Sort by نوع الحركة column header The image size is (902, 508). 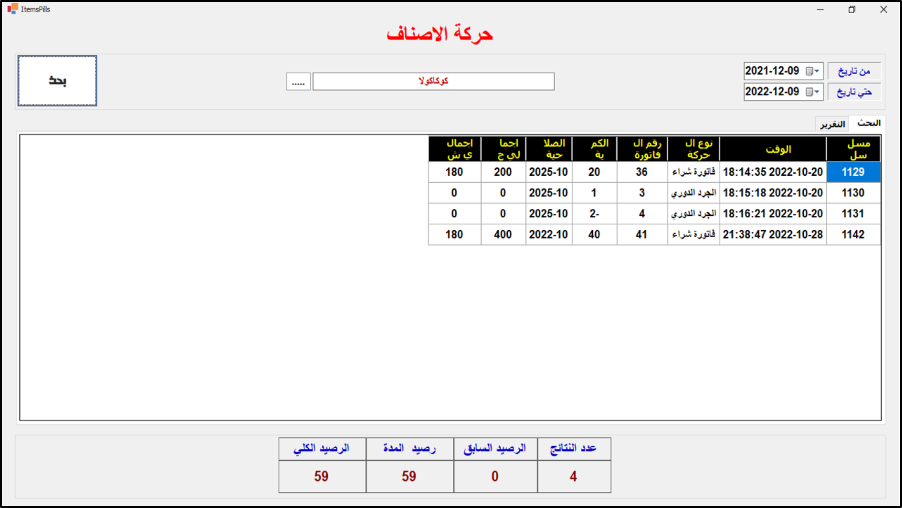[x=693, y=149]
